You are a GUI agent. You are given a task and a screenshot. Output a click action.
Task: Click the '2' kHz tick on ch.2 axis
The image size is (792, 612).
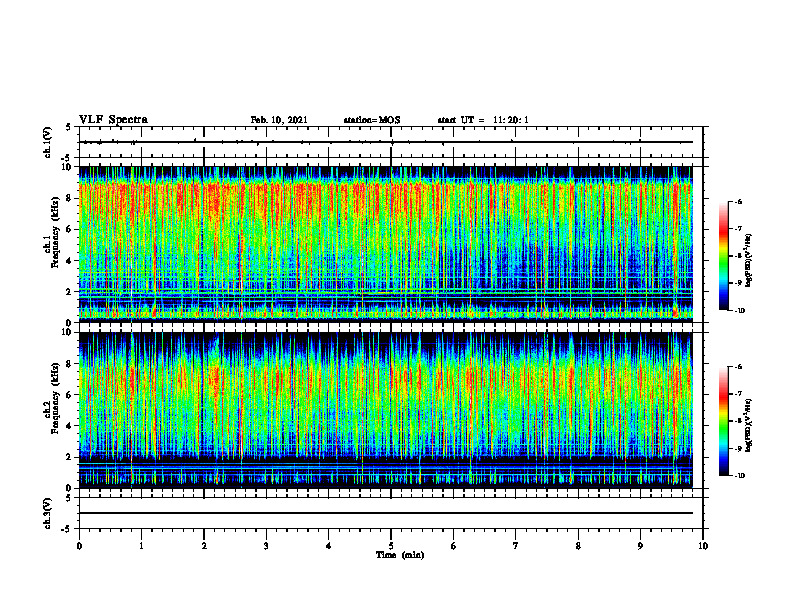70,457
